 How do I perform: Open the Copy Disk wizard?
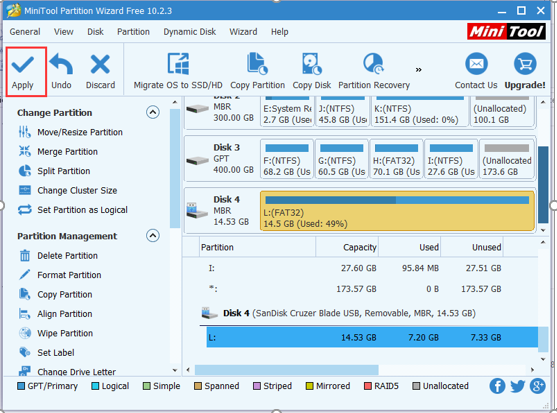pos(312,71)
